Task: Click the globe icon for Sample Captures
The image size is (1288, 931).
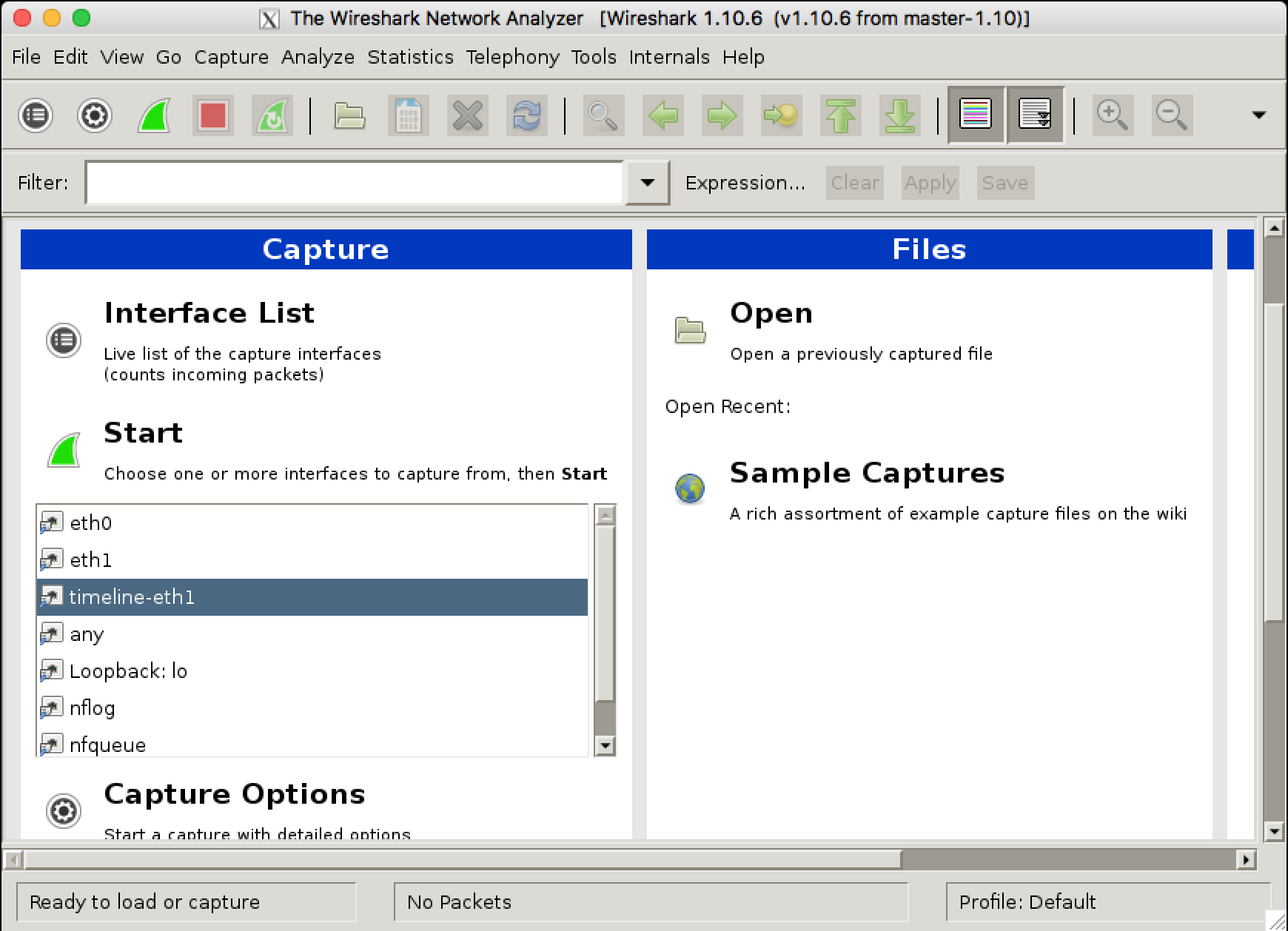Action: coord(690,488)
